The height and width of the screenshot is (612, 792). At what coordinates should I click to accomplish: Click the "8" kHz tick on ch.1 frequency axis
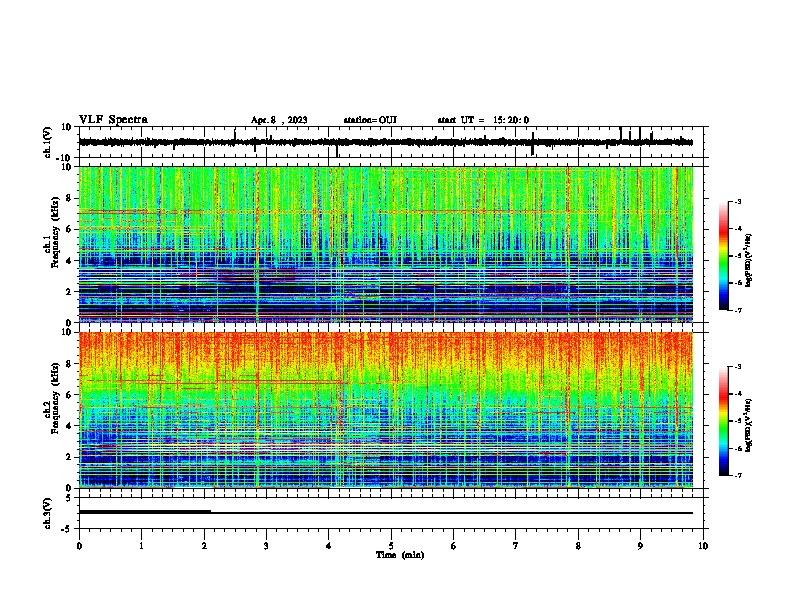(x=70, y=199)
